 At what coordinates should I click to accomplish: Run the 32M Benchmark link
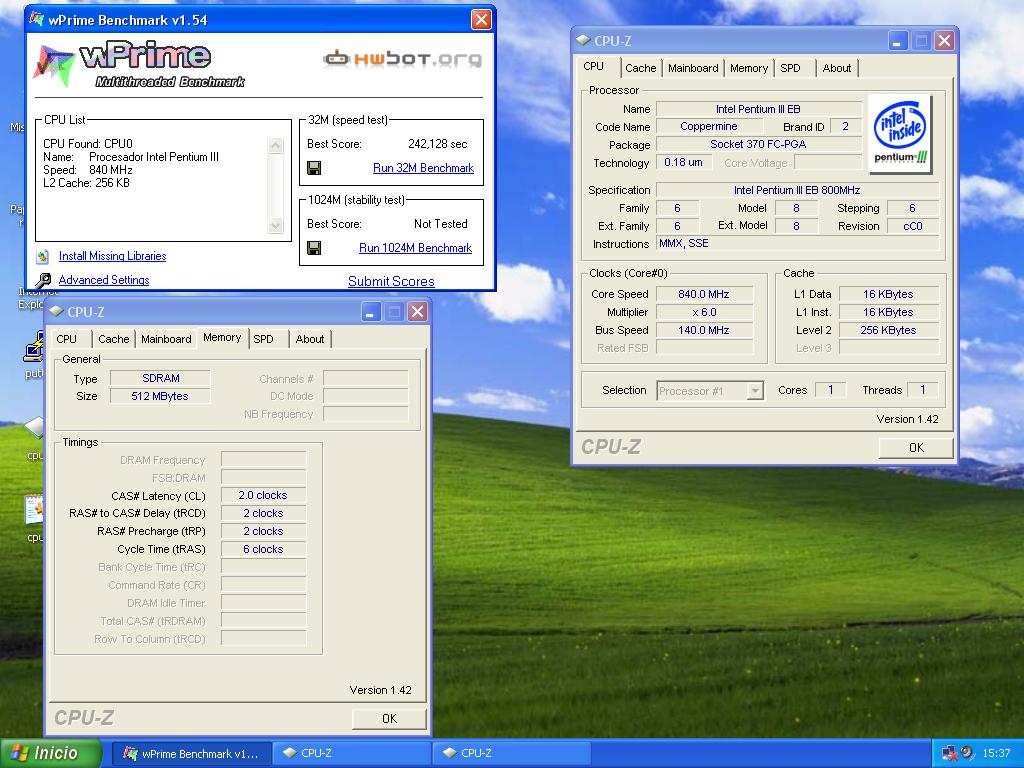pos(423,168)
